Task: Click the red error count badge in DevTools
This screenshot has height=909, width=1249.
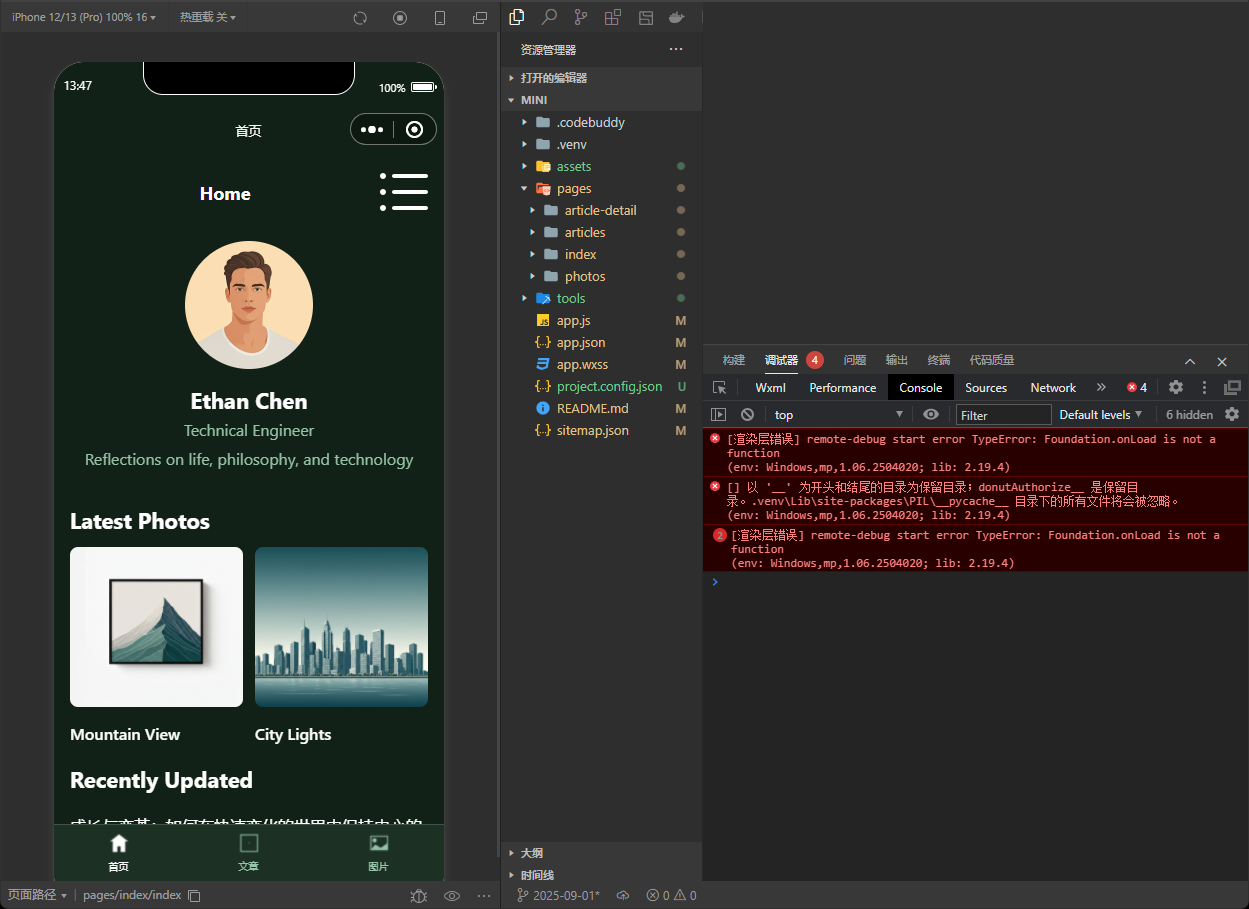Action: point(1137,387)
